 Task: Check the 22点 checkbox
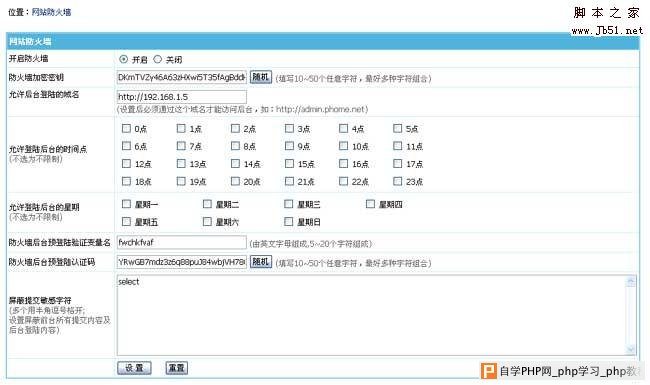[x=343, y=181]
